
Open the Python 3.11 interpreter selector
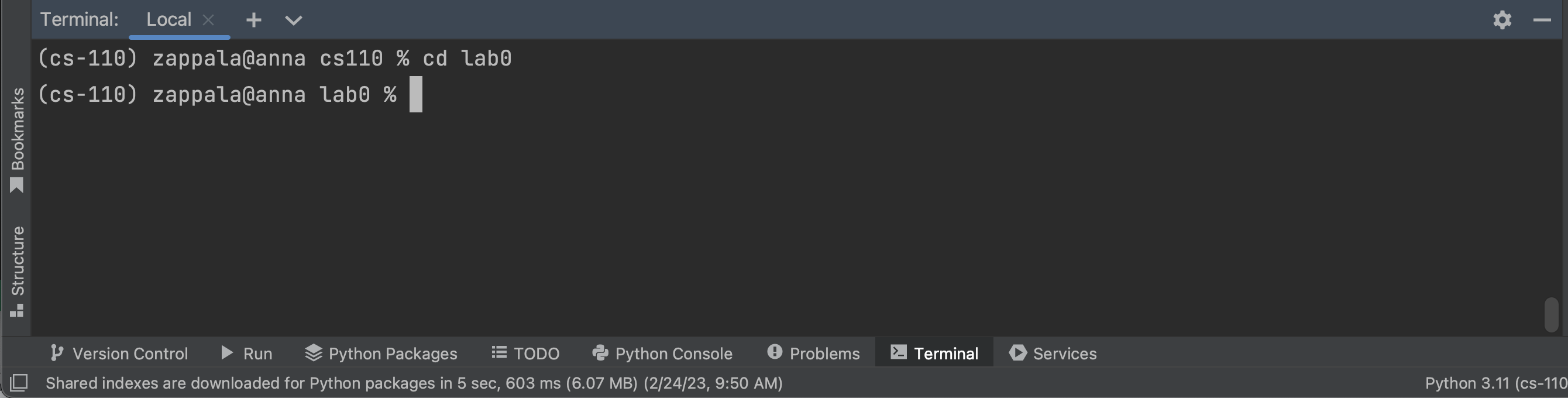tap(1495, 383)
